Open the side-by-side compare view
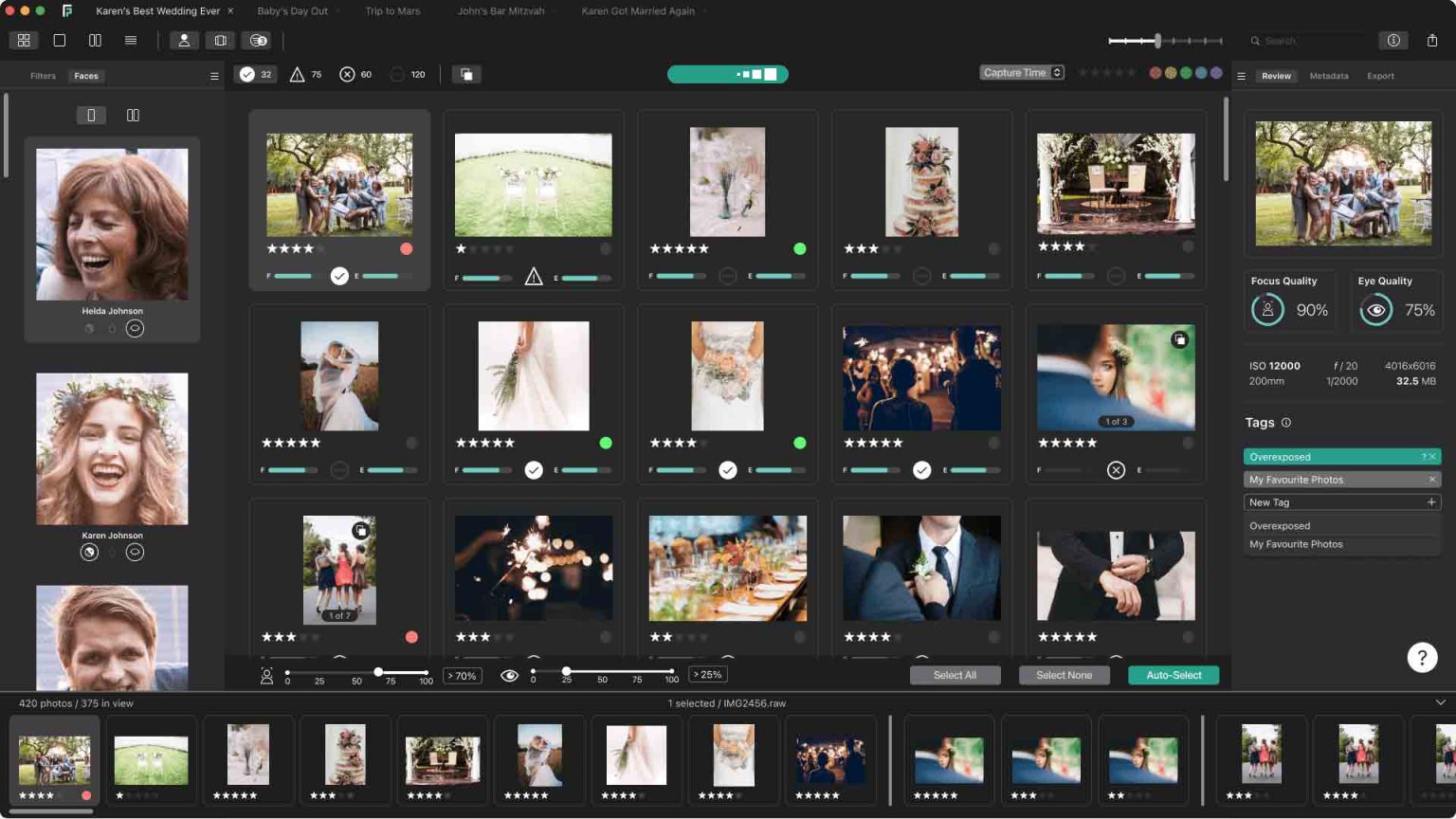Viewport: 1456px width, 819px height. tap(95, 40)
